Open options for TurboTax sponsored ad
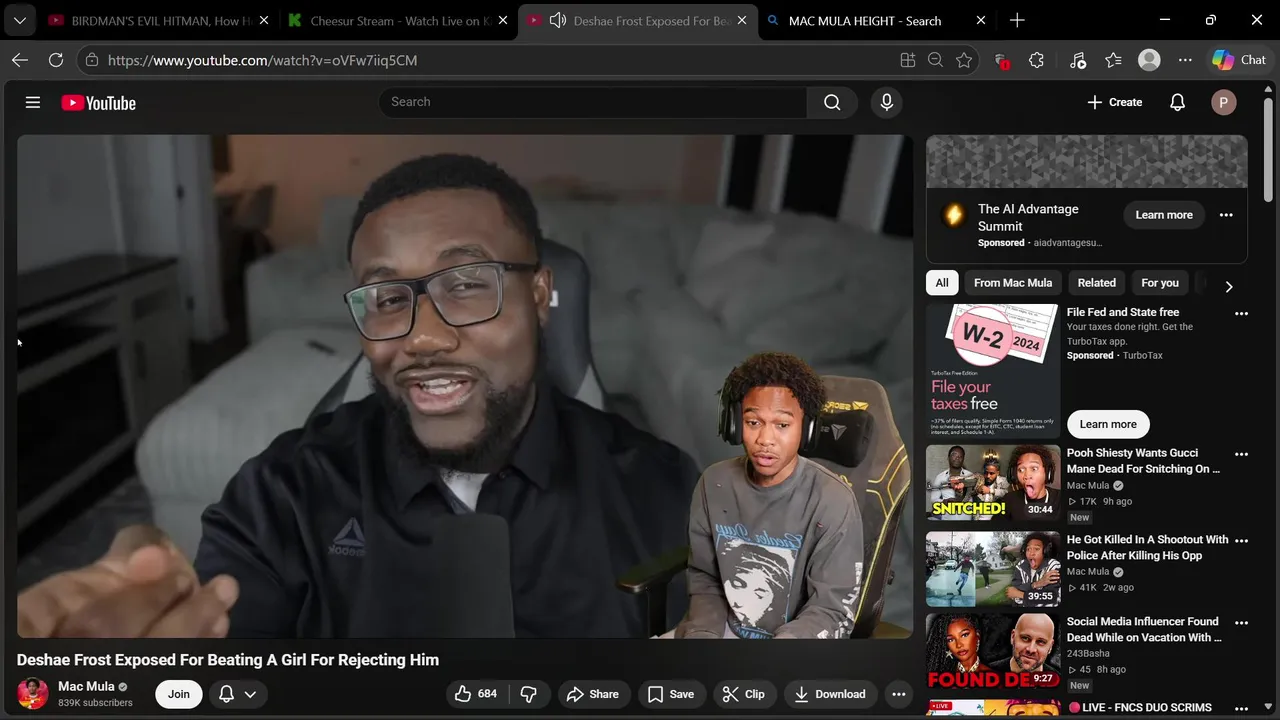 pyautogui.click(x=1241, y=313)
